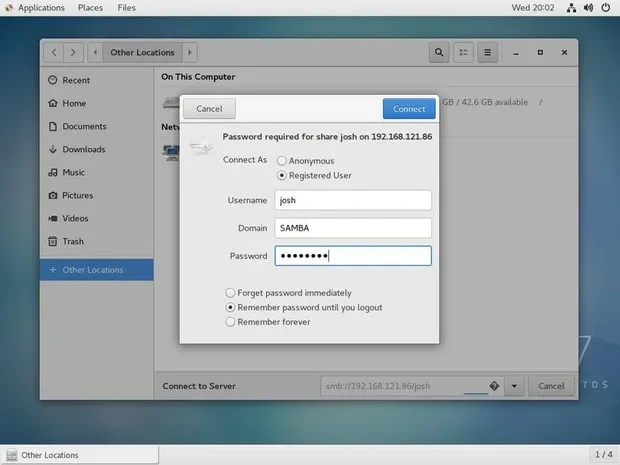Focus the Password input field
Viewport: 620px width, 465px height.
pos(353,256)
